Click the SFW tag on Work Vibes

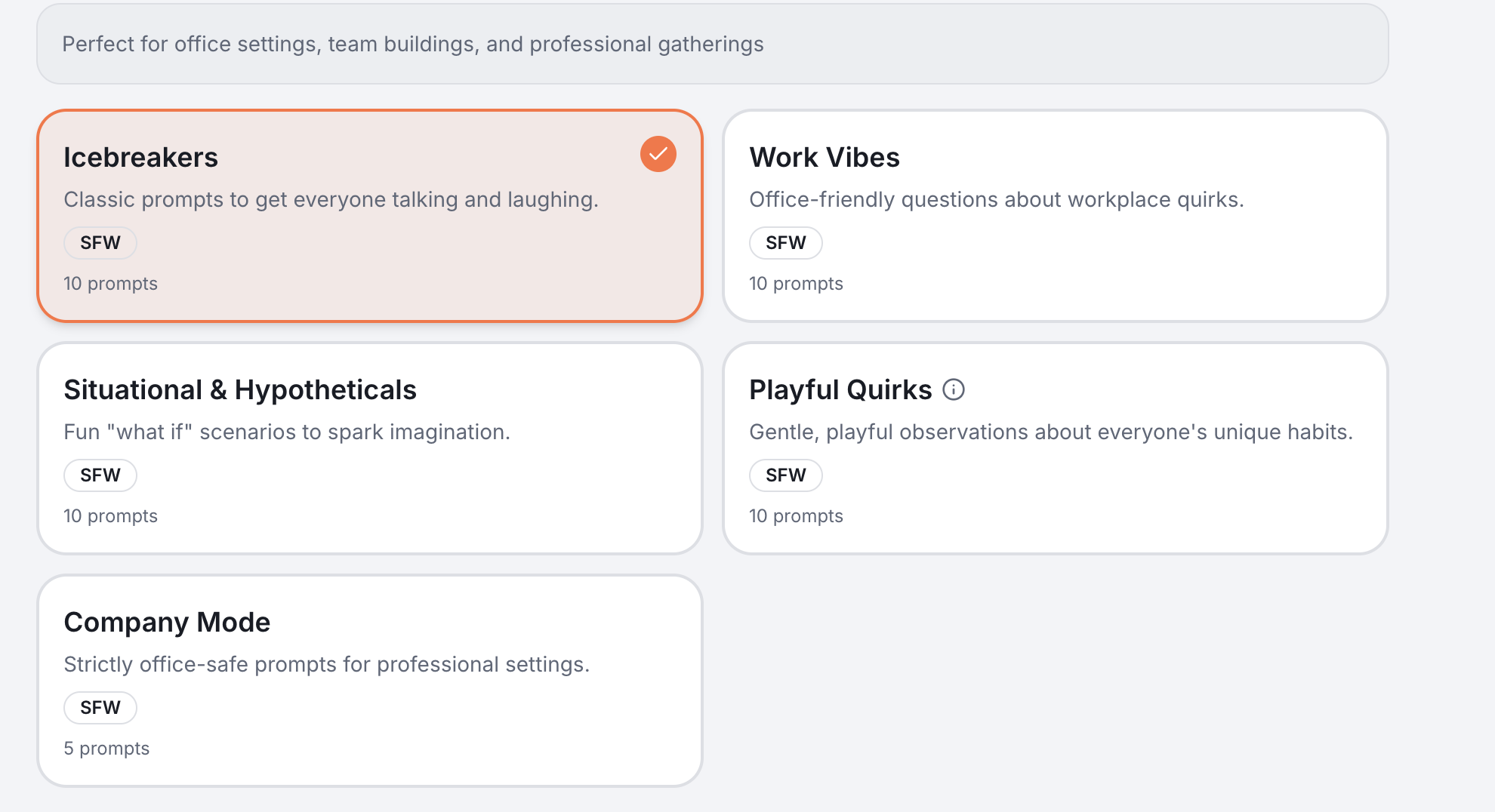point(786,243)
